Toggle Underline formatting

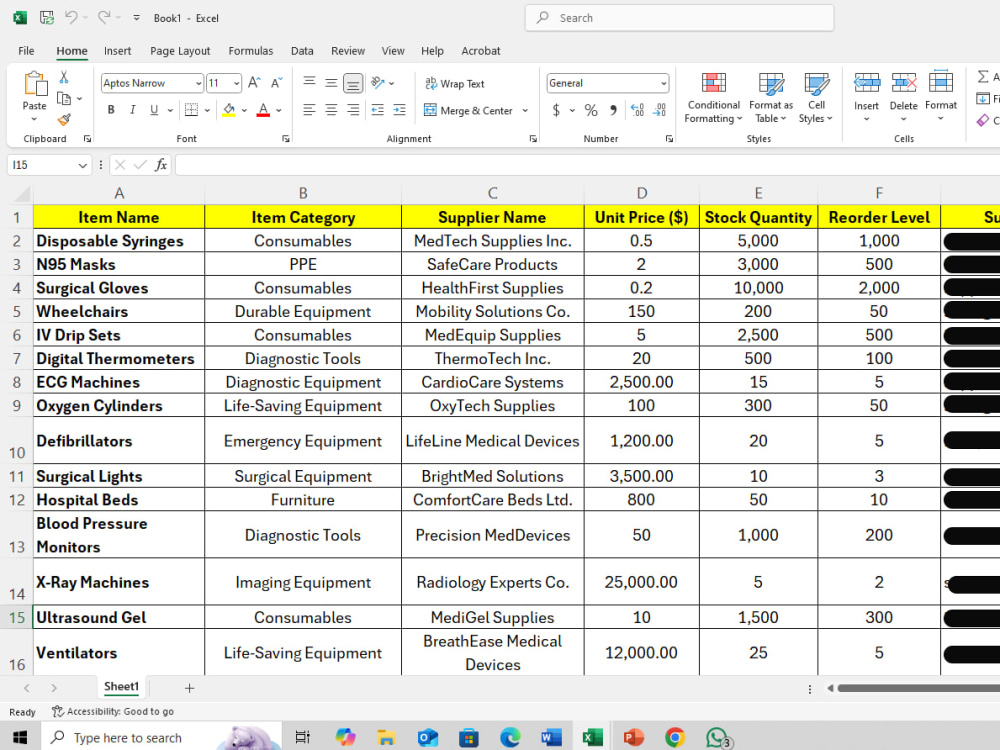click(x=154, y=110)
